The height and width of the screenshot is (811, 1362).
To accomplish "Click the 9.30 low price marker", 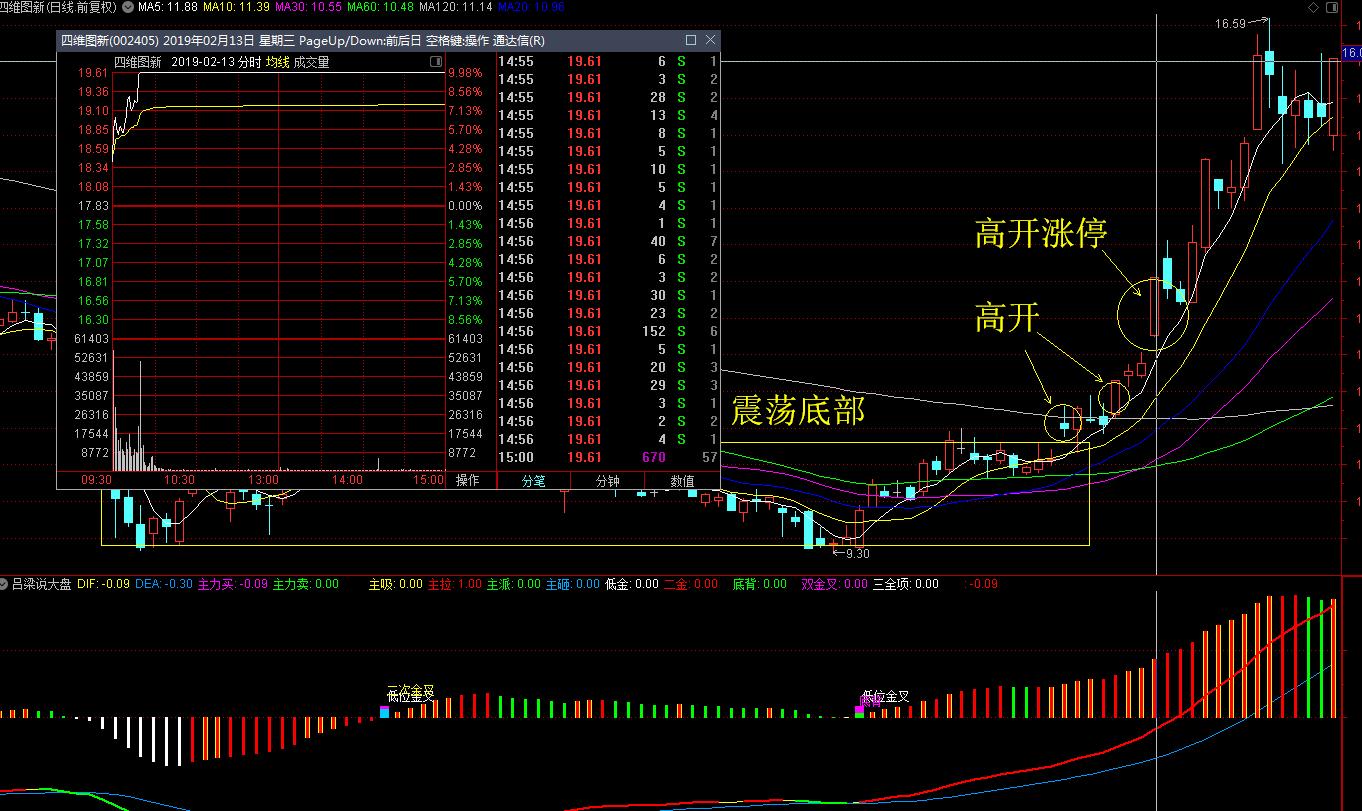I will tap(857, 553).
